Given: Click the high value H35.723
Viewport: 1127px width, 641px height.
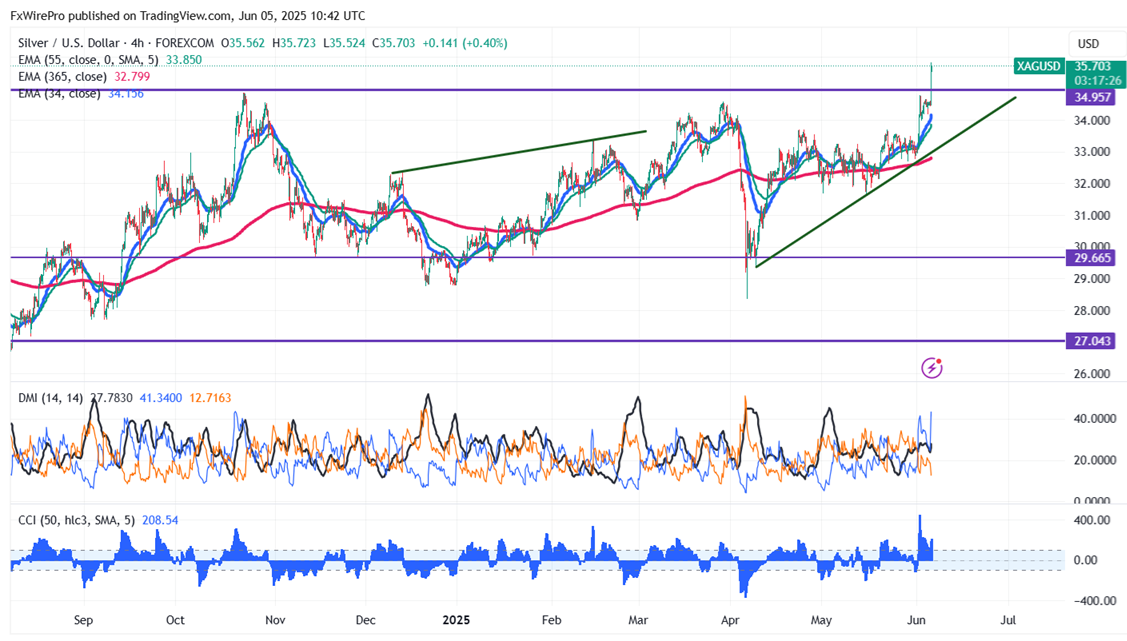Looking at the screenshot, I should [x=293, y=43].
